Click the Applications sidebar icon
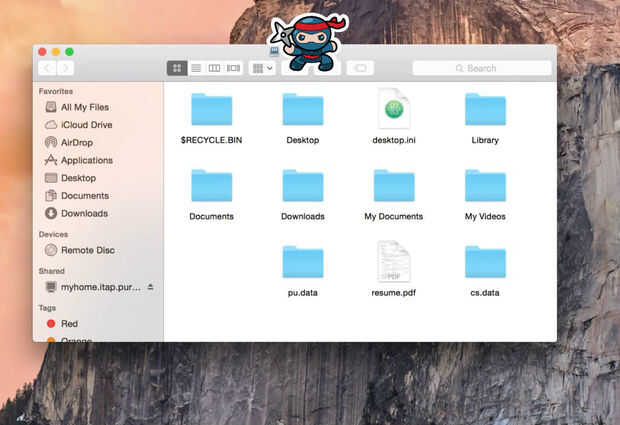The height and width of the screenshot is (425, 620). coord(51,160)
